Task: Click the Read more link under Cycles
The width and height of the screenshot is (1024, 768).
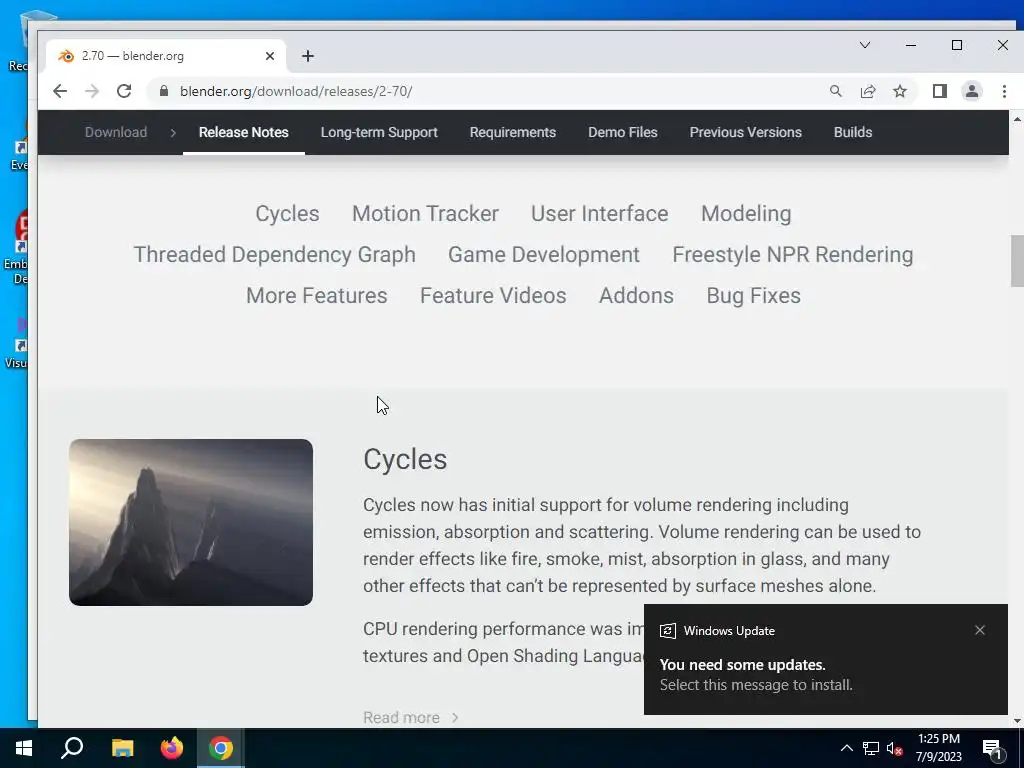Action: 411,717
